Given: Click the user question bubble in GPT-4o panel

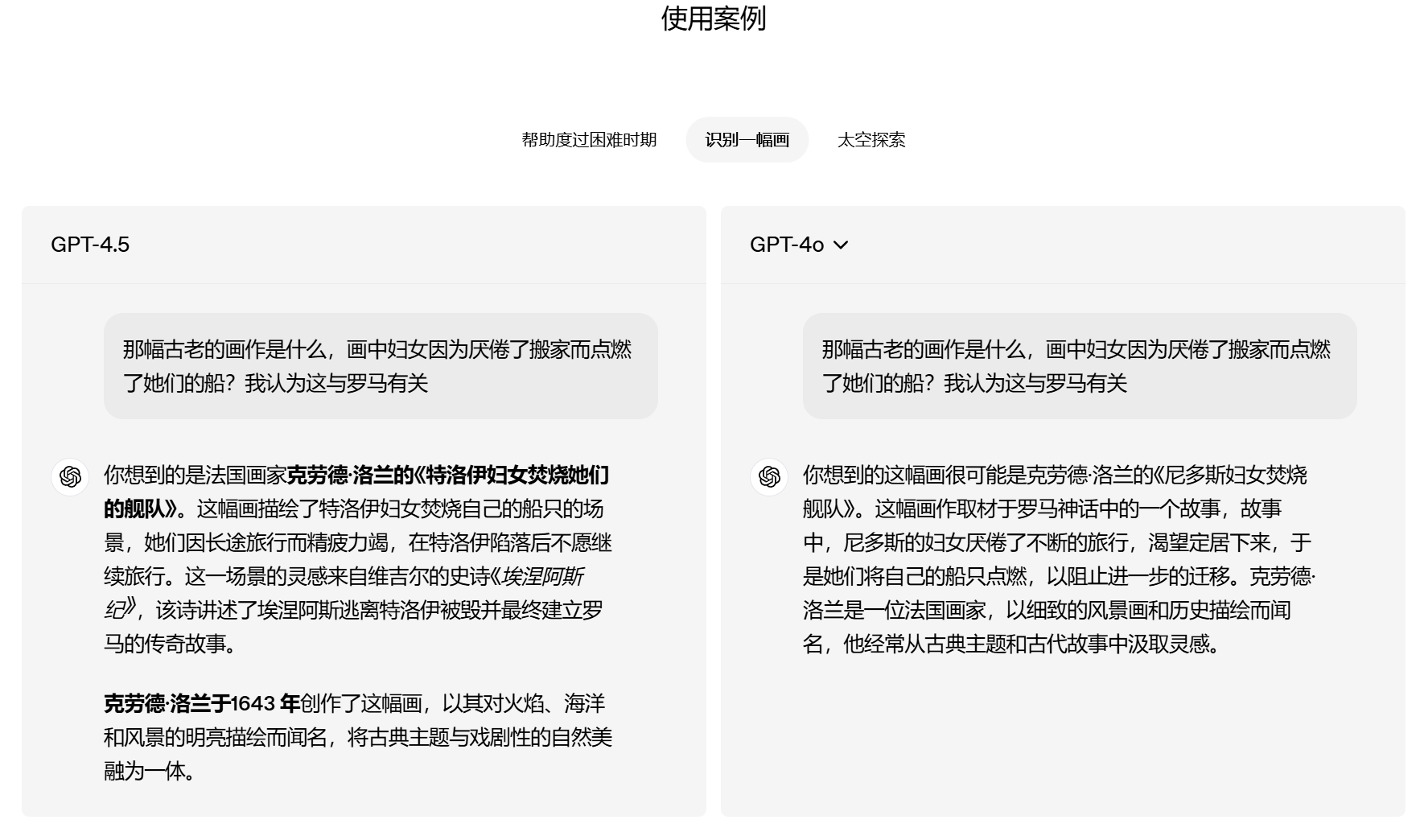Looking at the screenshot, I should pyautogui.click(x=1079, y=366).
